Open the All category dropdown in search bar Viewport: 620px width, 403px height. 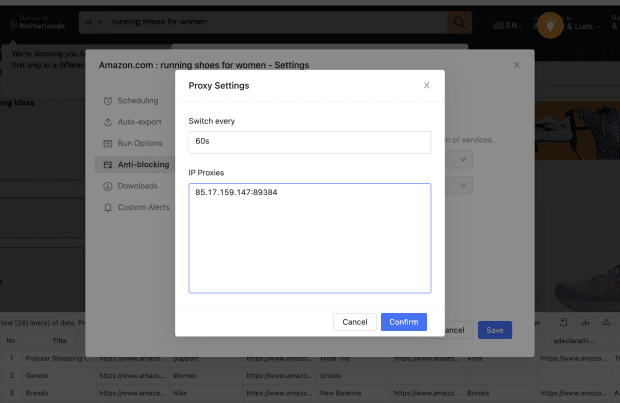coord(93,23)
